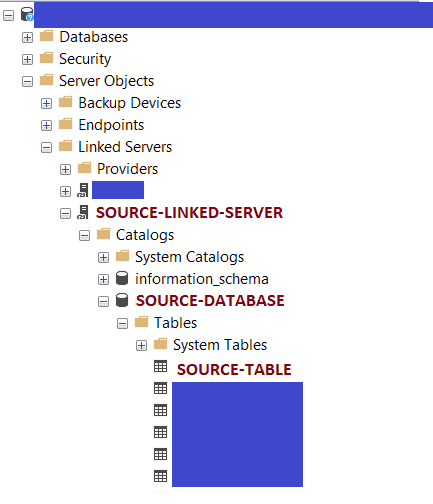Select the SOURCE-TABLE label
433x504 pixels.
click(x=234, y=369)
